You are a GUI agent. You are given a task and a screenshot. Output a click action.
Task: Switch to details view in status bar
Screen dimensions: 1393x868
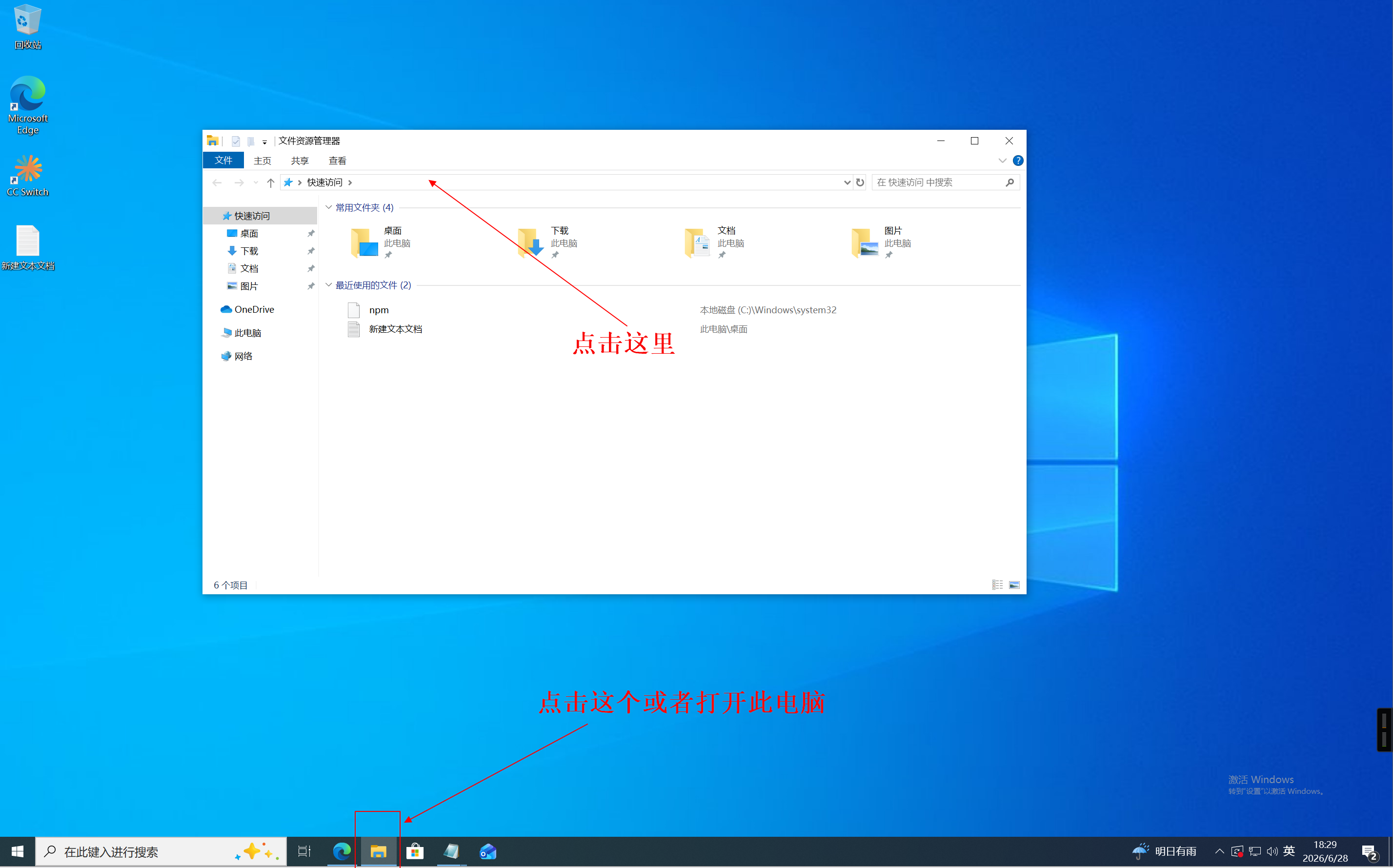coord(997,585)
